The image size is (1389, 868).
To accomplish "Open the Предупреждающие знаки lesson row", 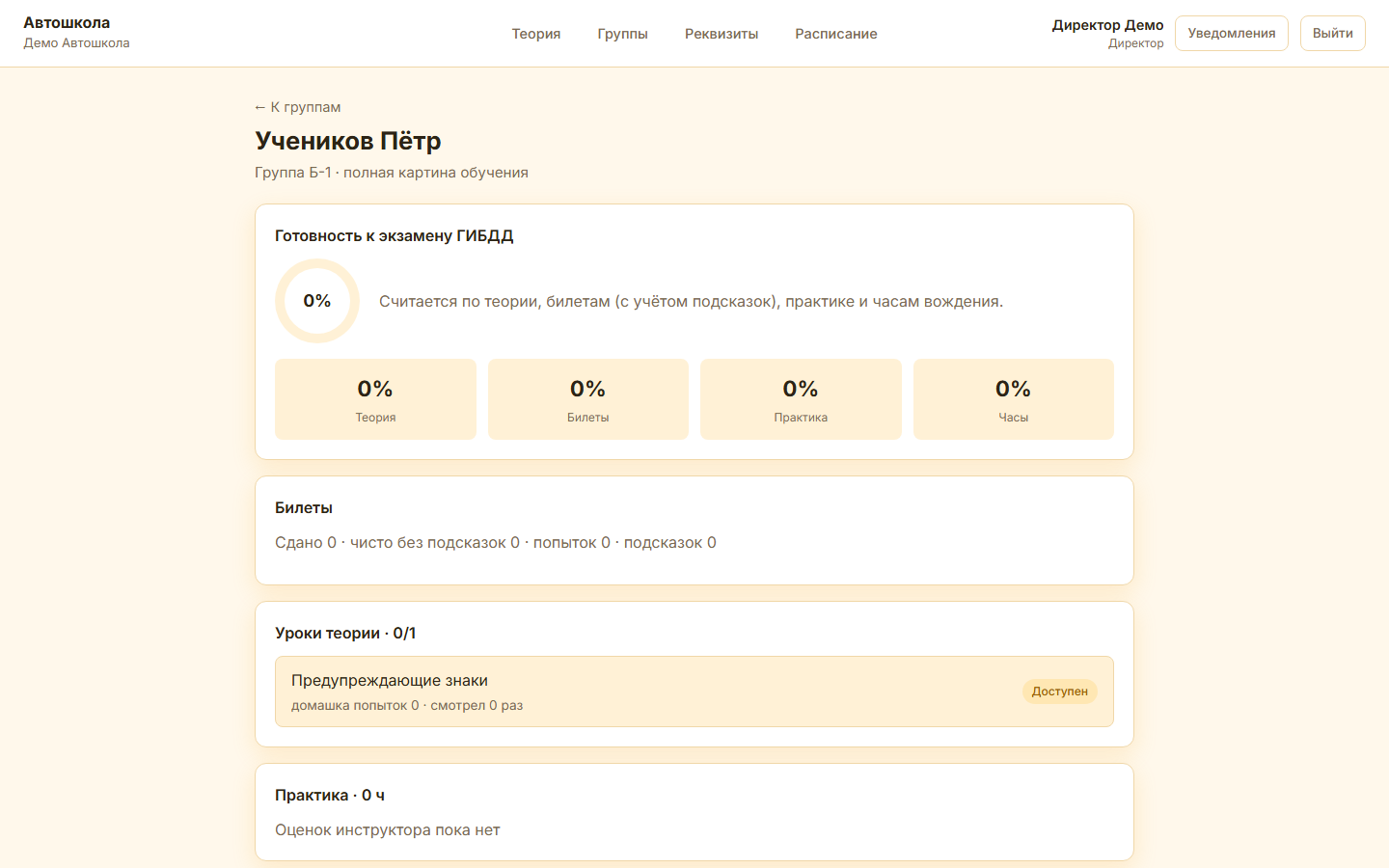I will click(x=694, y=692).
